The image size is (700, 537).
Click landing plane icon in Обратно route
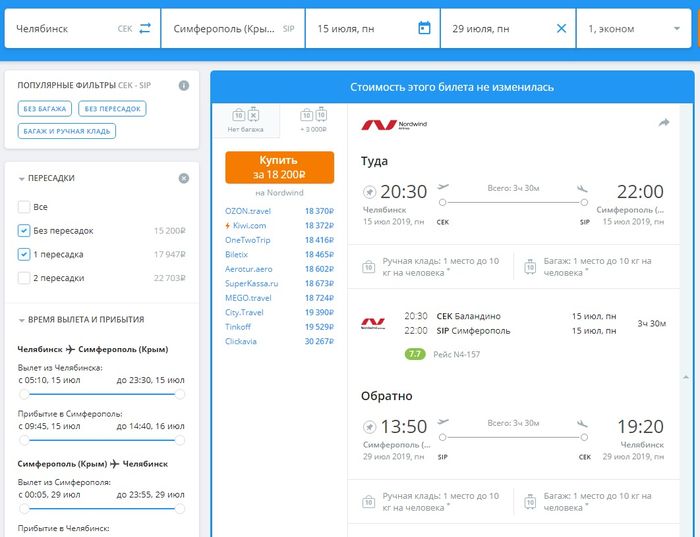[x=582, y=423]
